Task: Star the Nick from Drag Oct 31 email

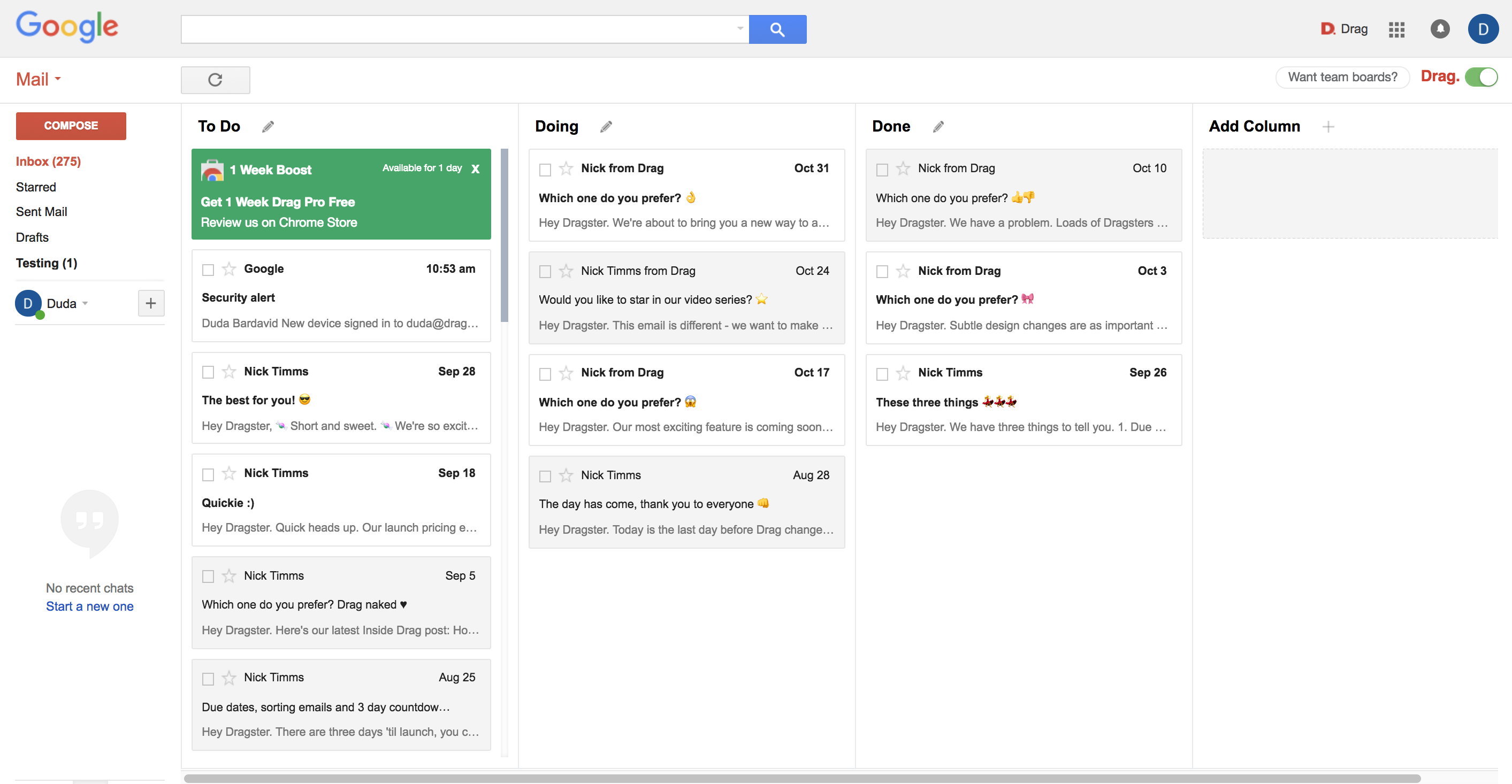Action: tap(565, 168)
